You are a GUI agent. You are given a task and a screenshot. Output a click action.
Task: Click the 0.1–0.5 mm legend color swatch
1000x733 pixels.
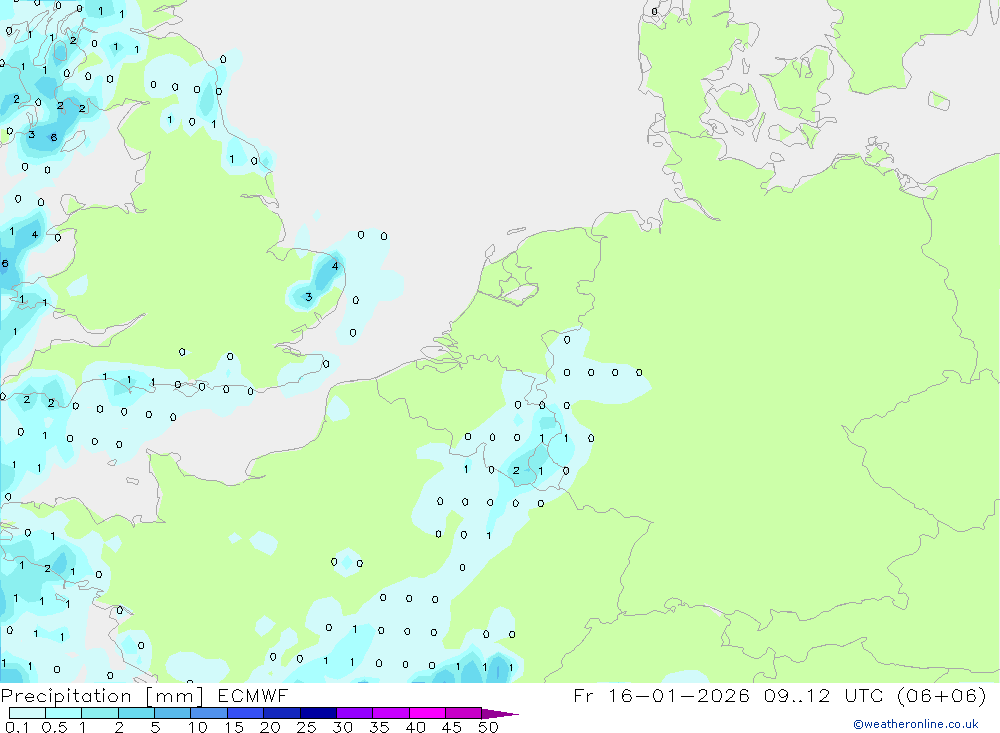point(27,713)
